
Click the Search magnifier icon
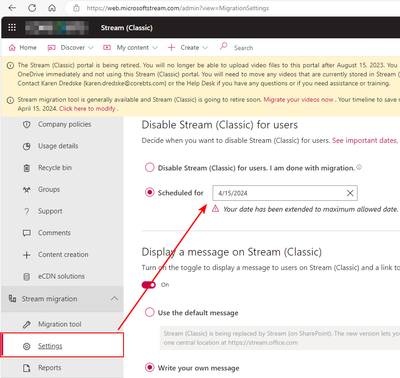[223, 46]
